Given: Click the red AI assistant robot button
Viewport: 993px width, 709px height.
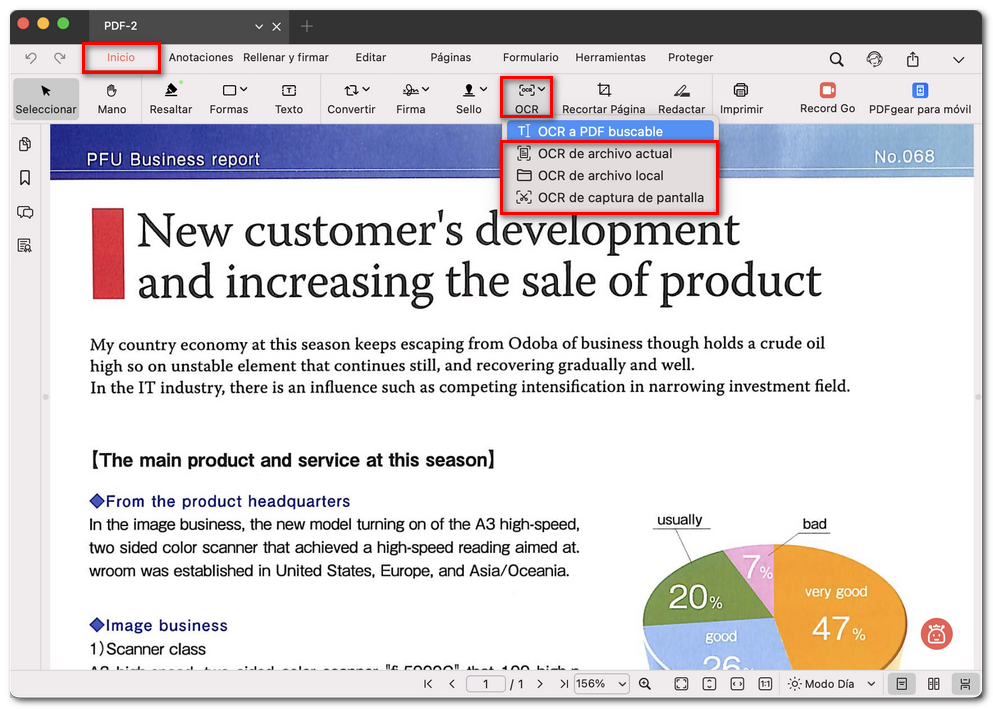Looking at the screenshot, I should coord(937,633).
